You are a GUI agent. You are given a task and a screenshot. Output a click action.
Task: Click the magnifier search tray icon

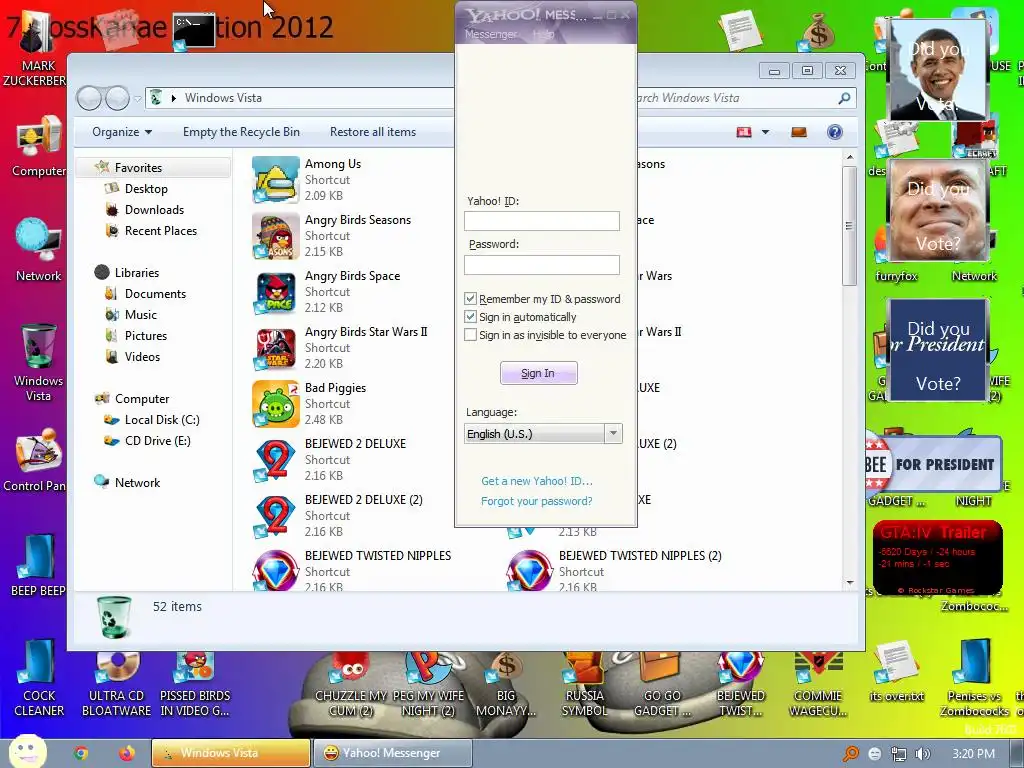(851, 754)
